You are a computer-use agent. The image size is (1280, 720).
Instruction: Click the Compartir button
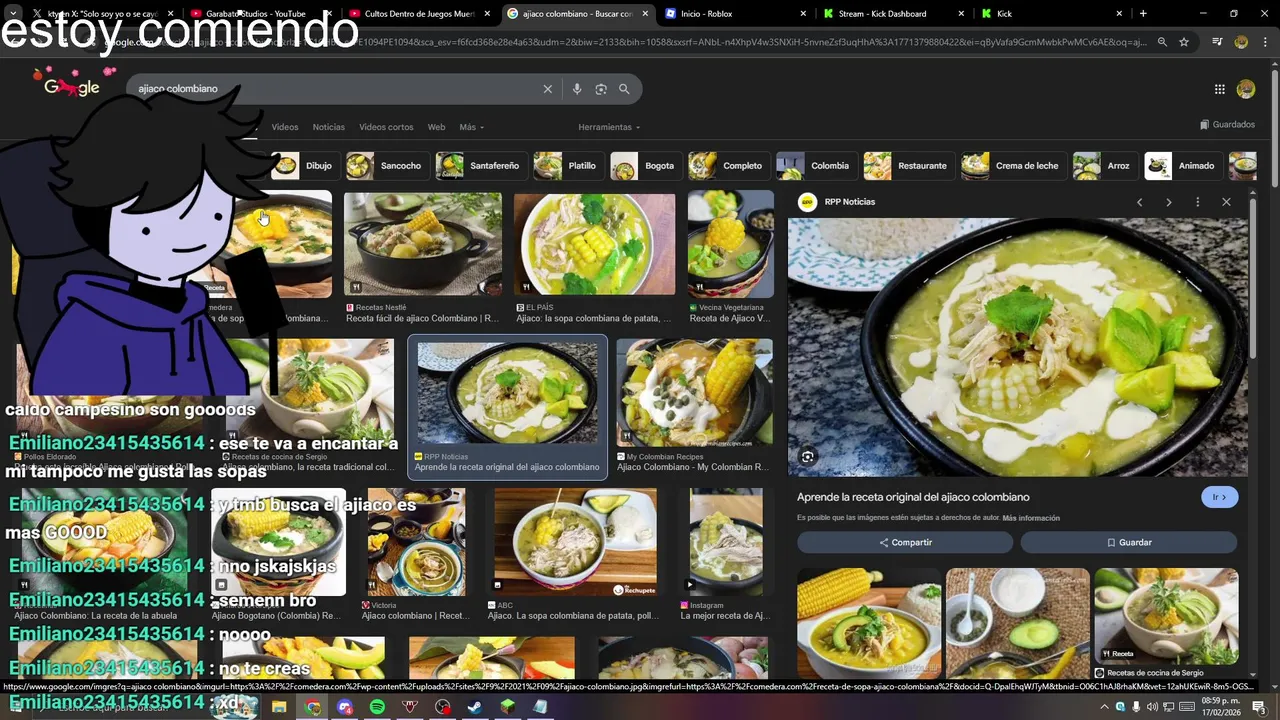click(905, 542)
